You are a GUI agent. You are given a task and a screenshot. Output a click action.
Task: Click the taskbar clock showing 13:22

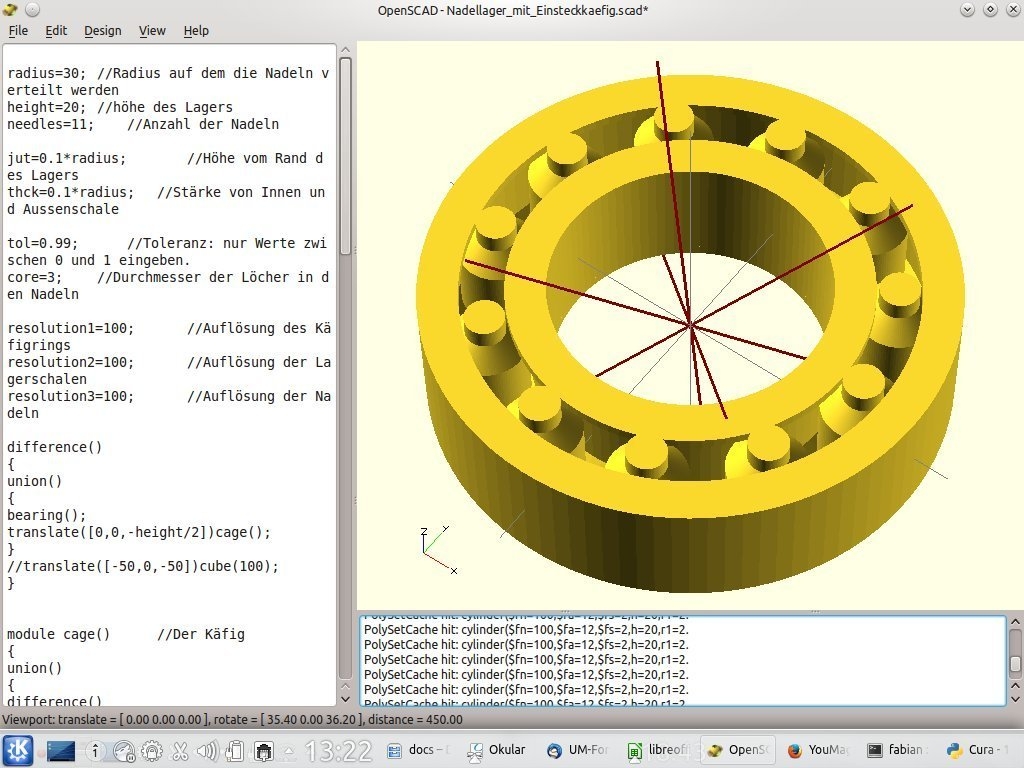338,751
